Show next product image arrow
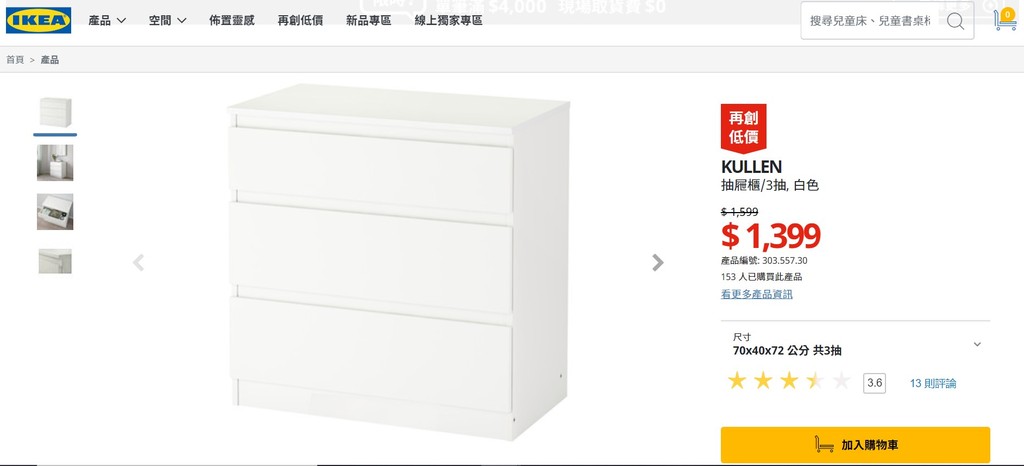 click(x=658, y=262)
